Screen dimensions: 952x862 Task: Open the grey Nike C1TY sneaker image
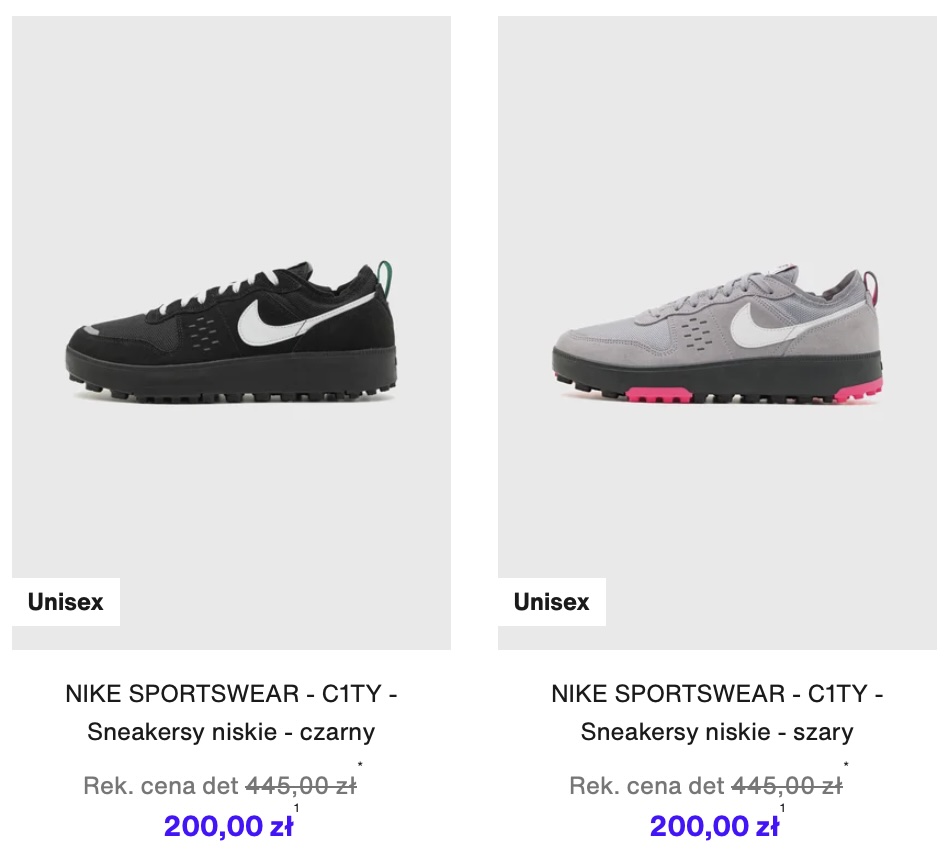717,333
